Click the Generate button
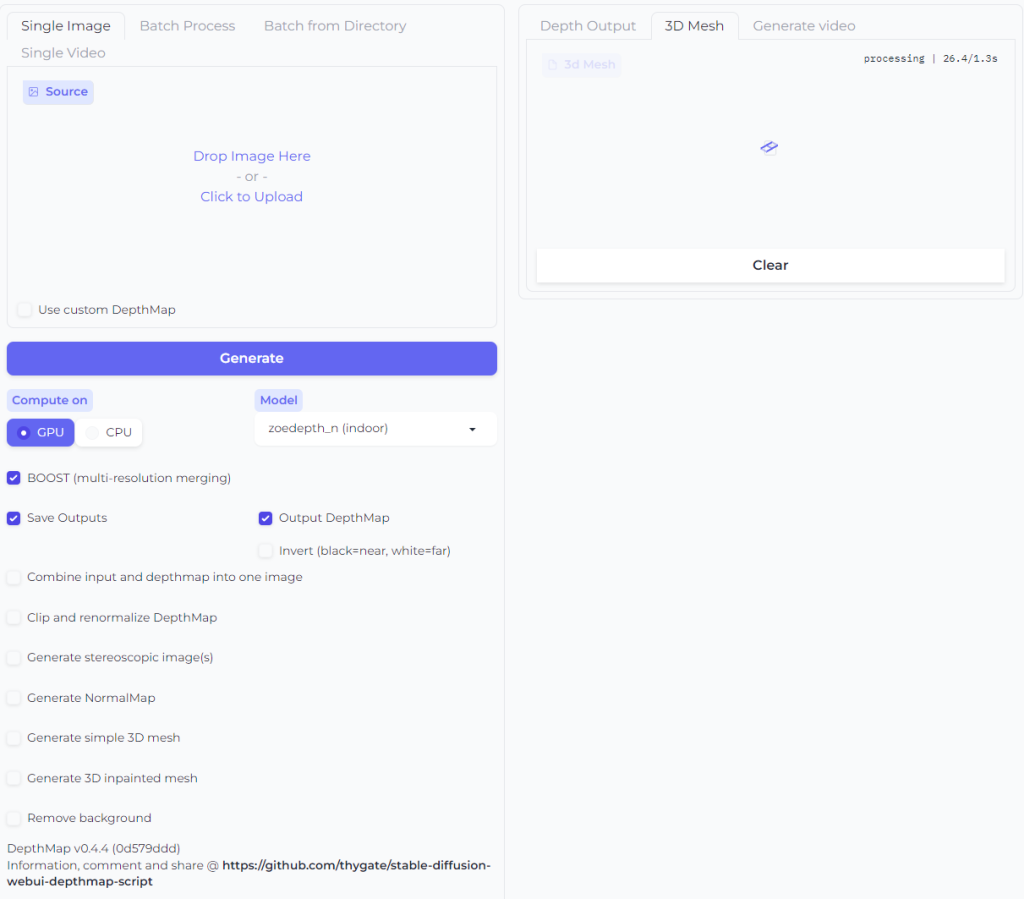 click(x=252, y=358)
